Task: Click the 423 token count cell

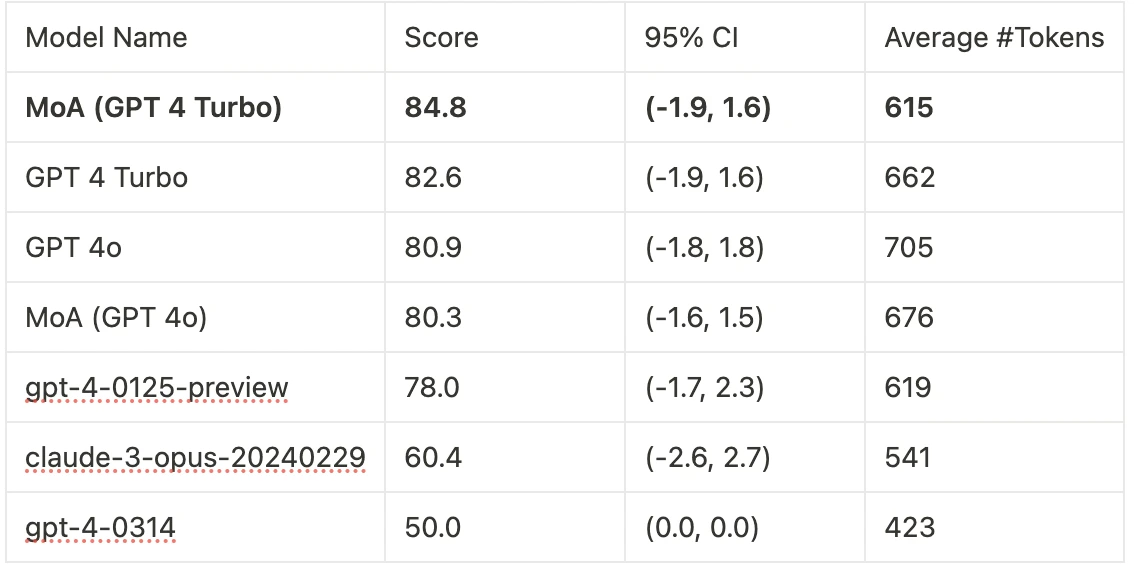Action: tap(909, 527)
